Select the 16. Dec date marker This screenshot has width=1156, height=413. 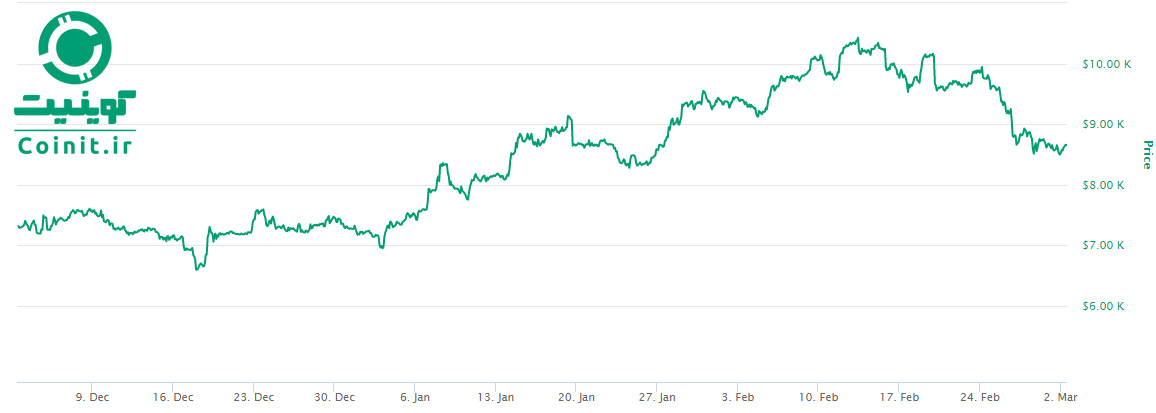(173, 397)
